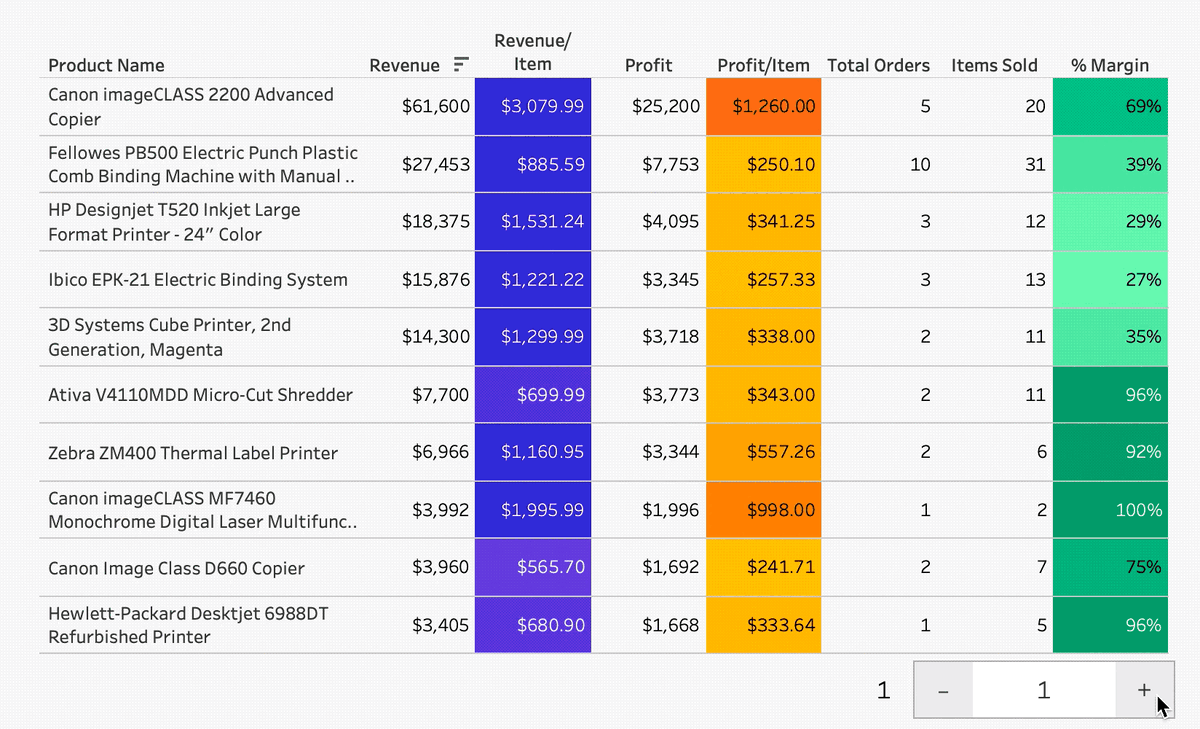The width and height of the screenshot is (1200, 729).
Task: Click the Total Orders column header
Action: tap(878, 65)
